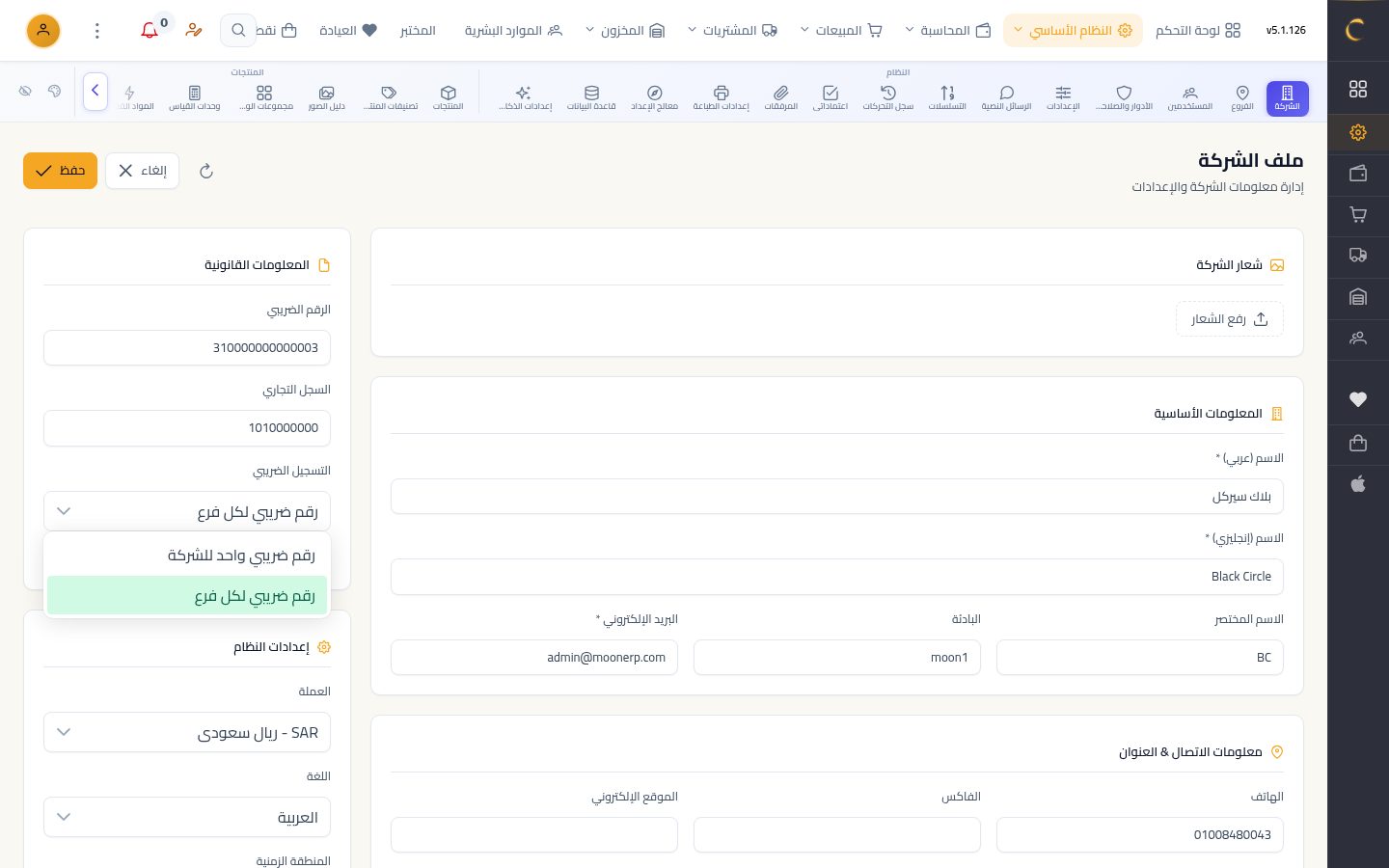This screenshot has width=1389, height=868.
Task: Open Sequences (التسلسلات) toolbar icon
Action: pyautogui.click(x=947, y=97)
